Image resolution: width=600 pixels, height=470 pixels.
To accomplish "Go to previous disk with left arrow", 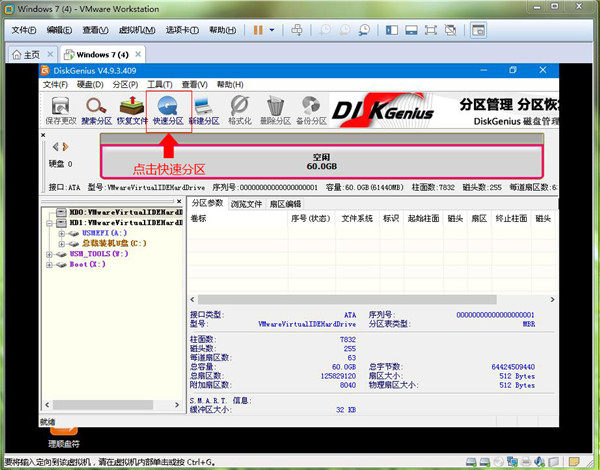I will tap(55, 147).
